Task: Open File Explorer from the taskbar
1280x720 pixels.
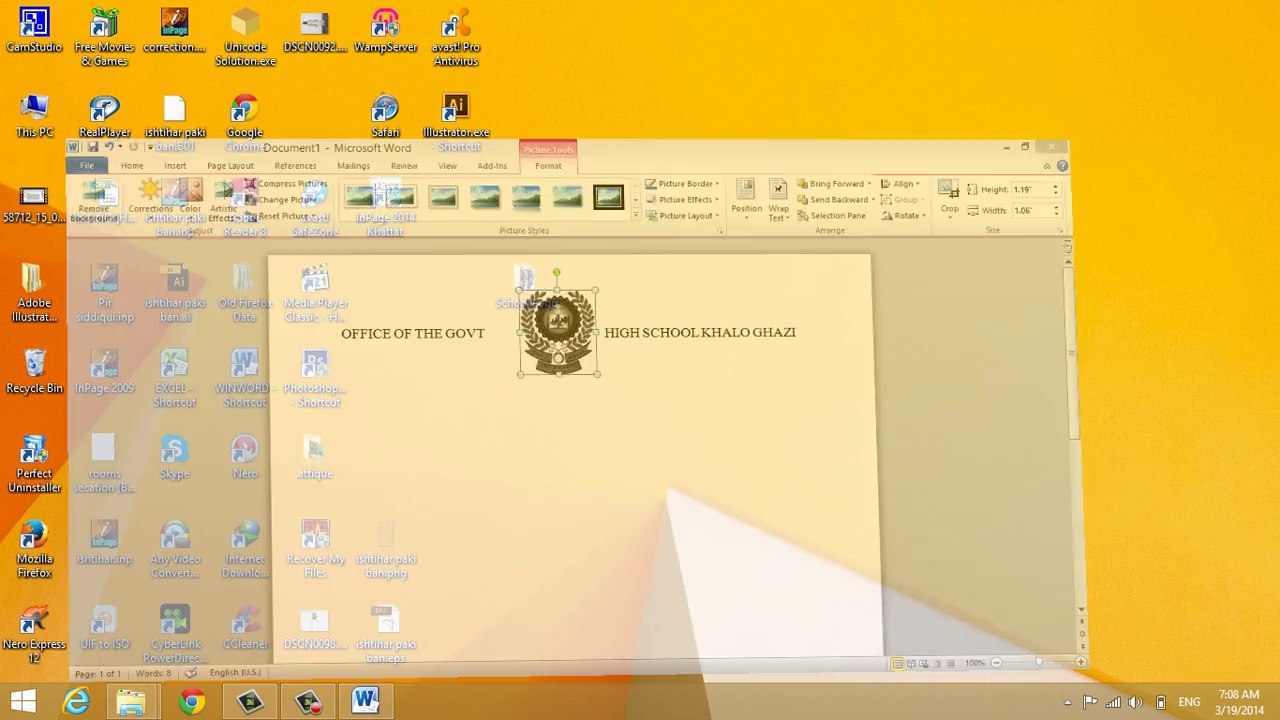Action: click(131, 702)
